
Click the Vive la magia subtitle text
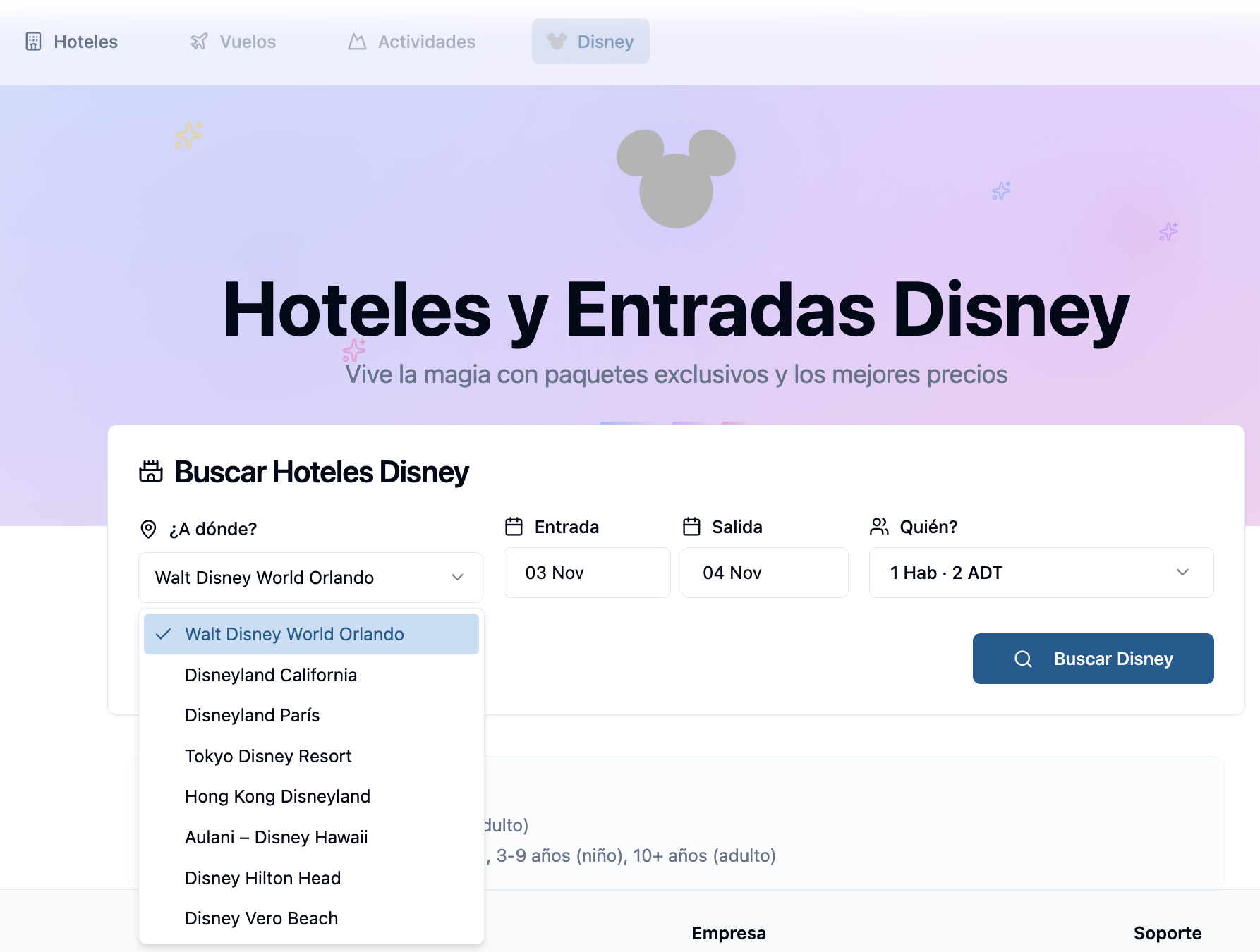tap(676, 374)
